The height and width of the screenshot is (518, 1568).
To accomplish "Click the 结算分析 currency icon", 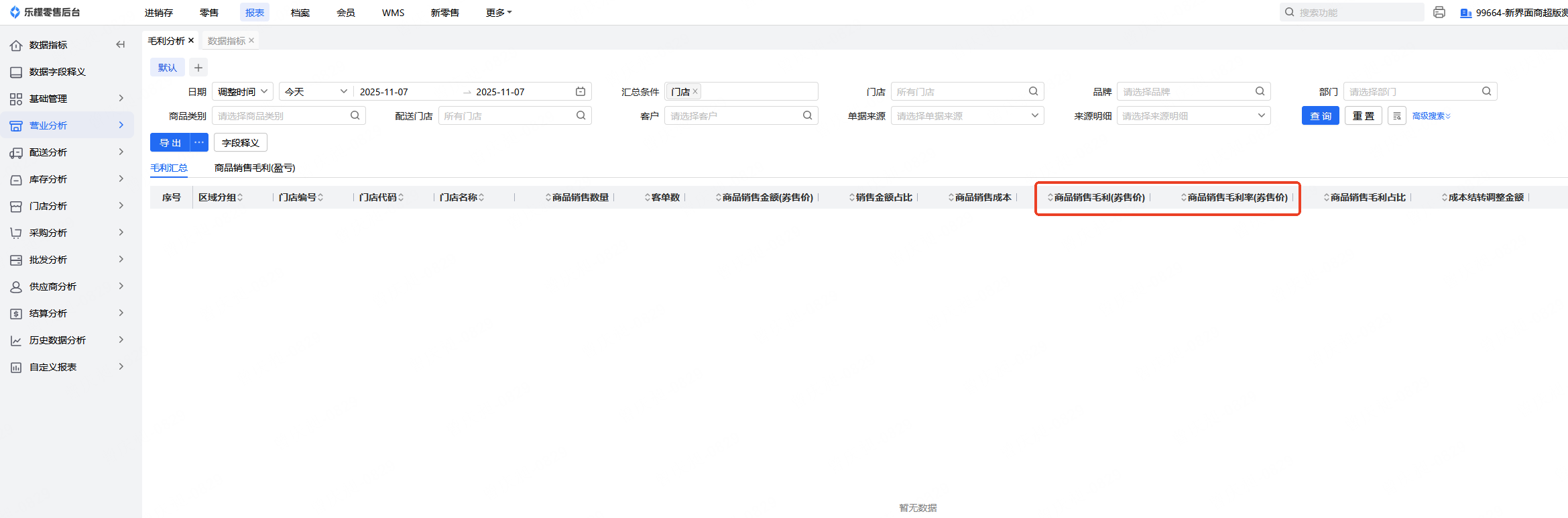I will 16,313.
